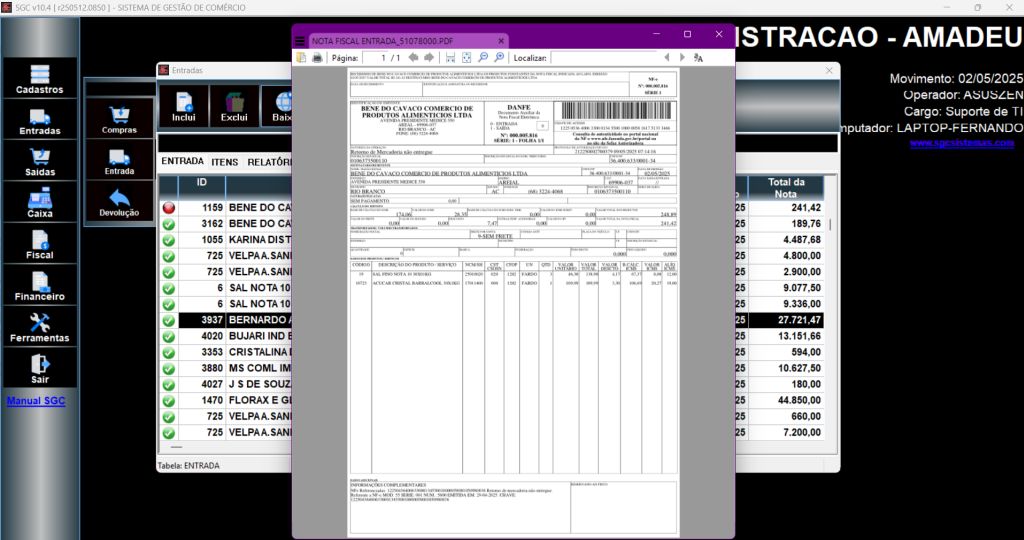Minimize the PDF viewer window
The height and width of the screenshot is (540, 1024).
point(656,34)
